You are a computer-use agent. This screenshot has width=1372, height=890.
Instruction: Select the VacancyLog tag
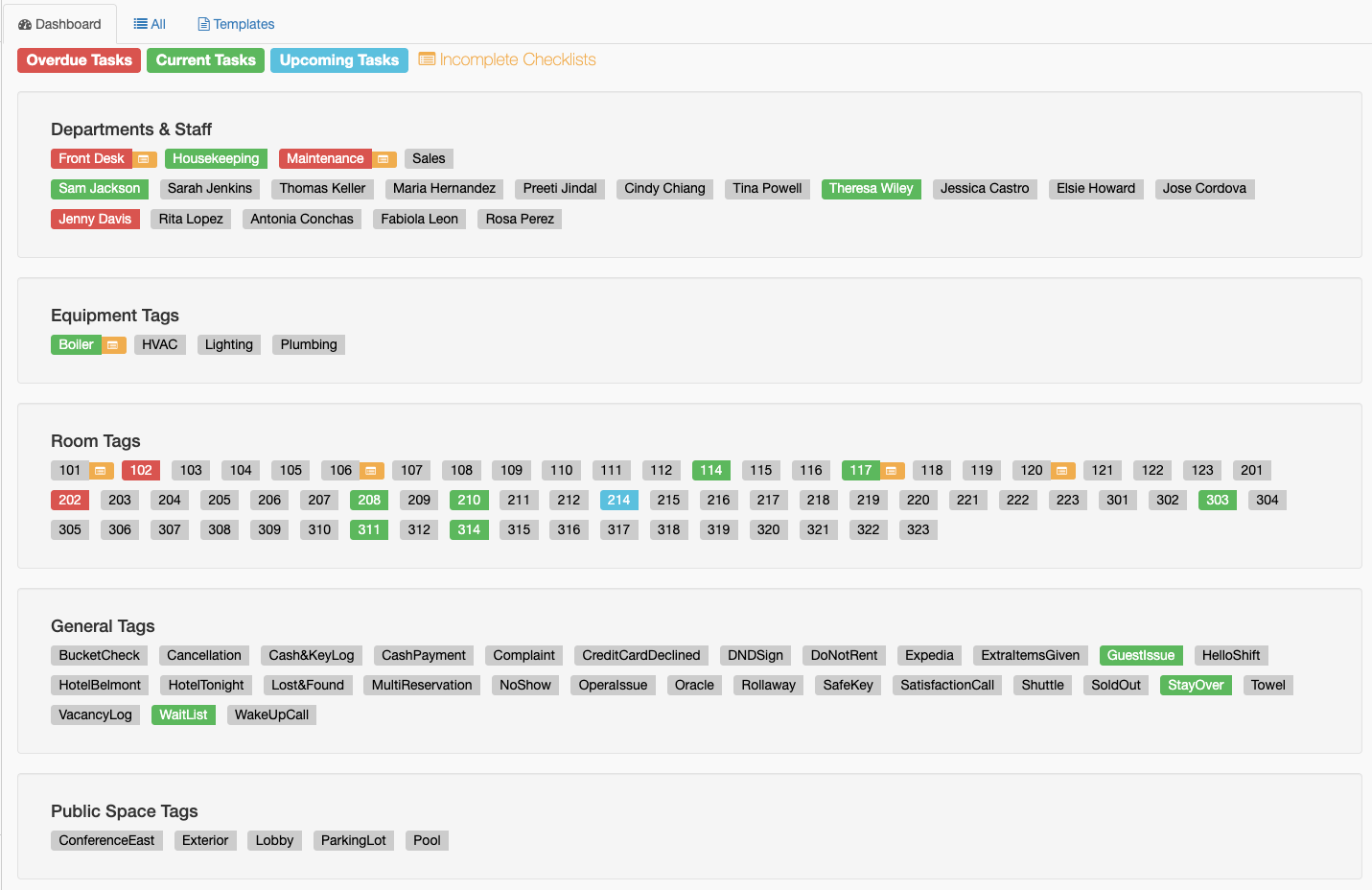[x=95, y=715]
